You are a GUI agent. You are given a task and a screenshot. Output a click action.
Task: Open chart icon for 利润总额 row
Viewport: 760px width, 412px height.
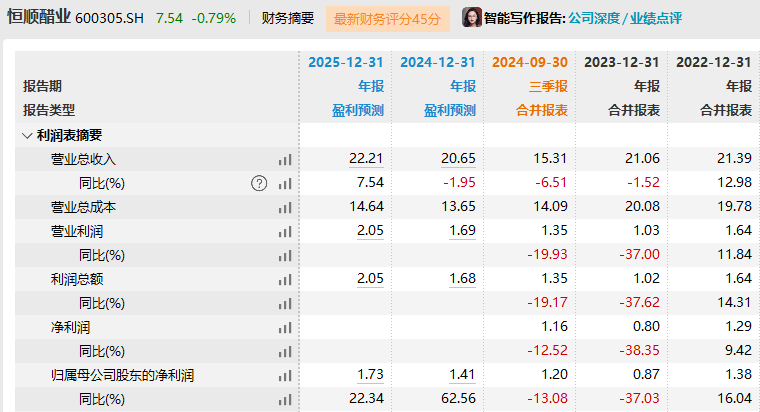pyautogui.click(x=285, y=280)
